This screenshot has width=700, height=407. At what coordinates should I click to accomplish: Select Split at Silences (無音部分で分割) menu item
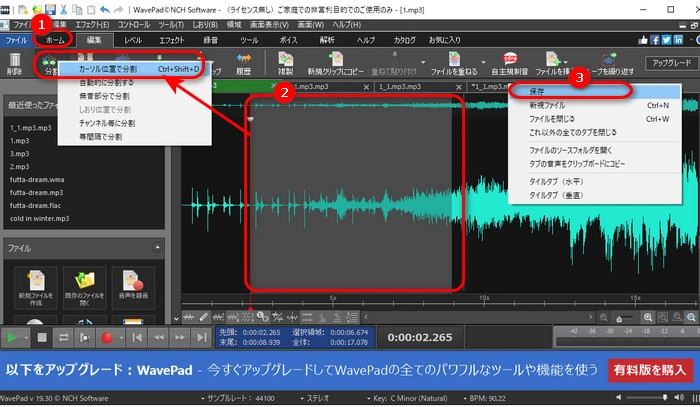[x=134, y=96]
